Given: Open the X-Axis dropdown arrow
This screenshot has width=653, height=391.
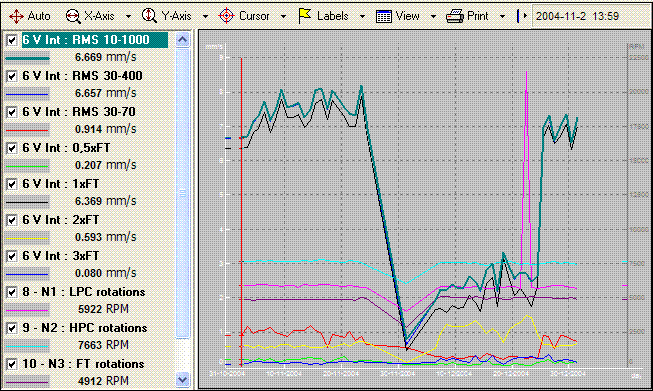Looking at the screenshot, I should (128, 17).
